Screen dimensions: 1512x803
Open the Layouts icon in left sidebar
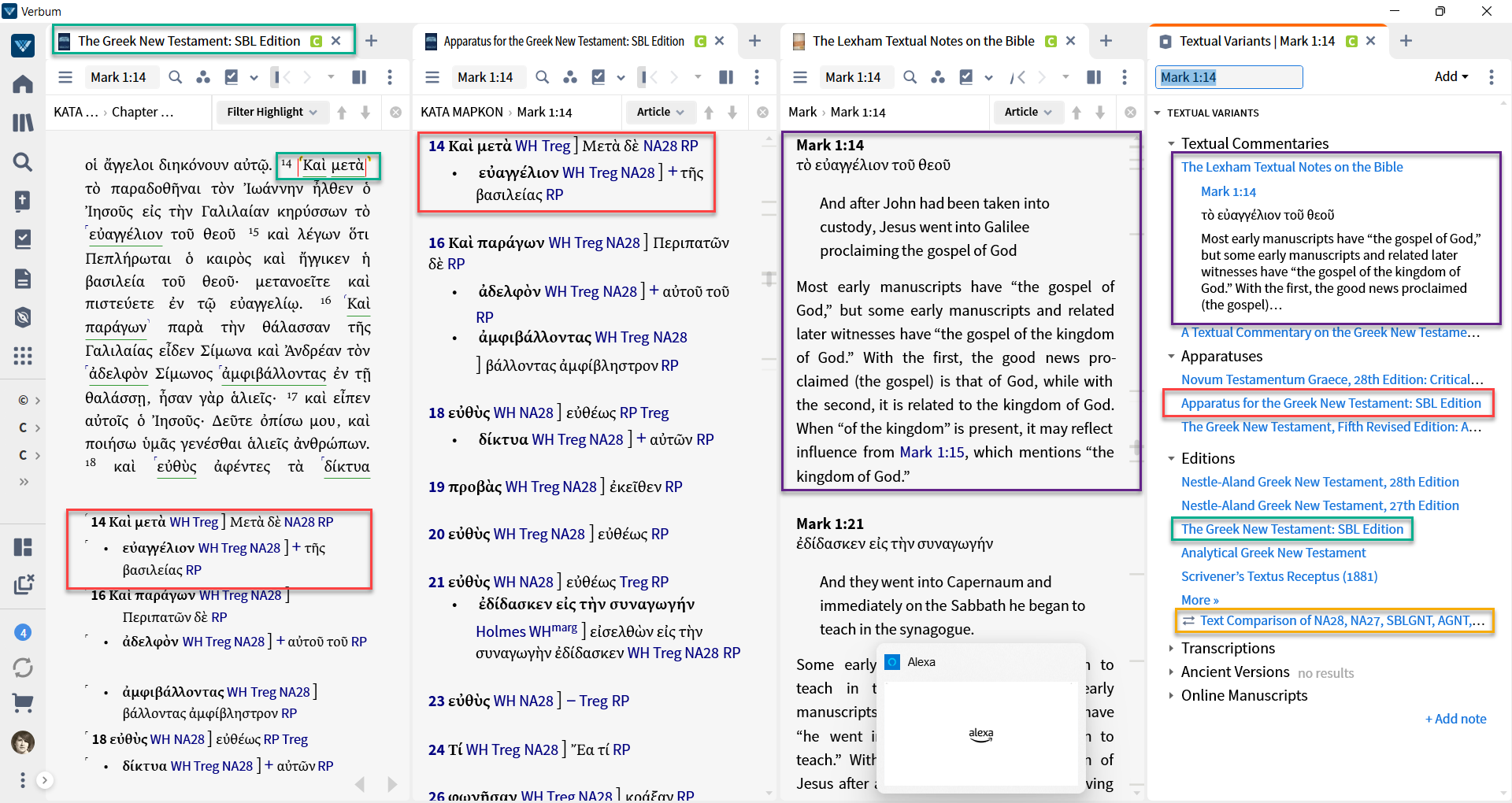pos(23,546)
